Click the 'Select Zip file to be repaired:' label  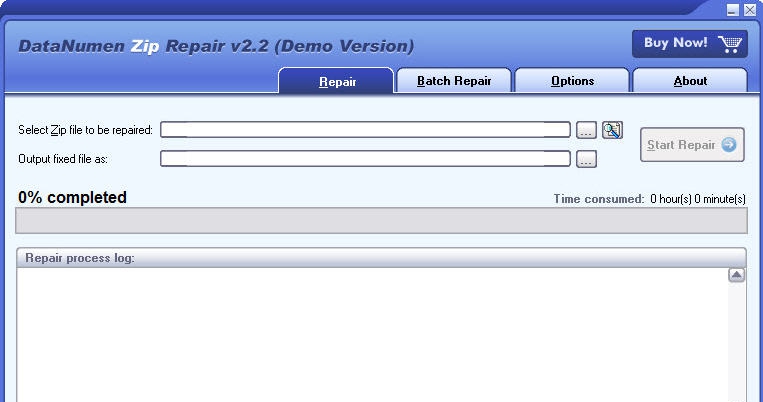[x=85, y=130]
